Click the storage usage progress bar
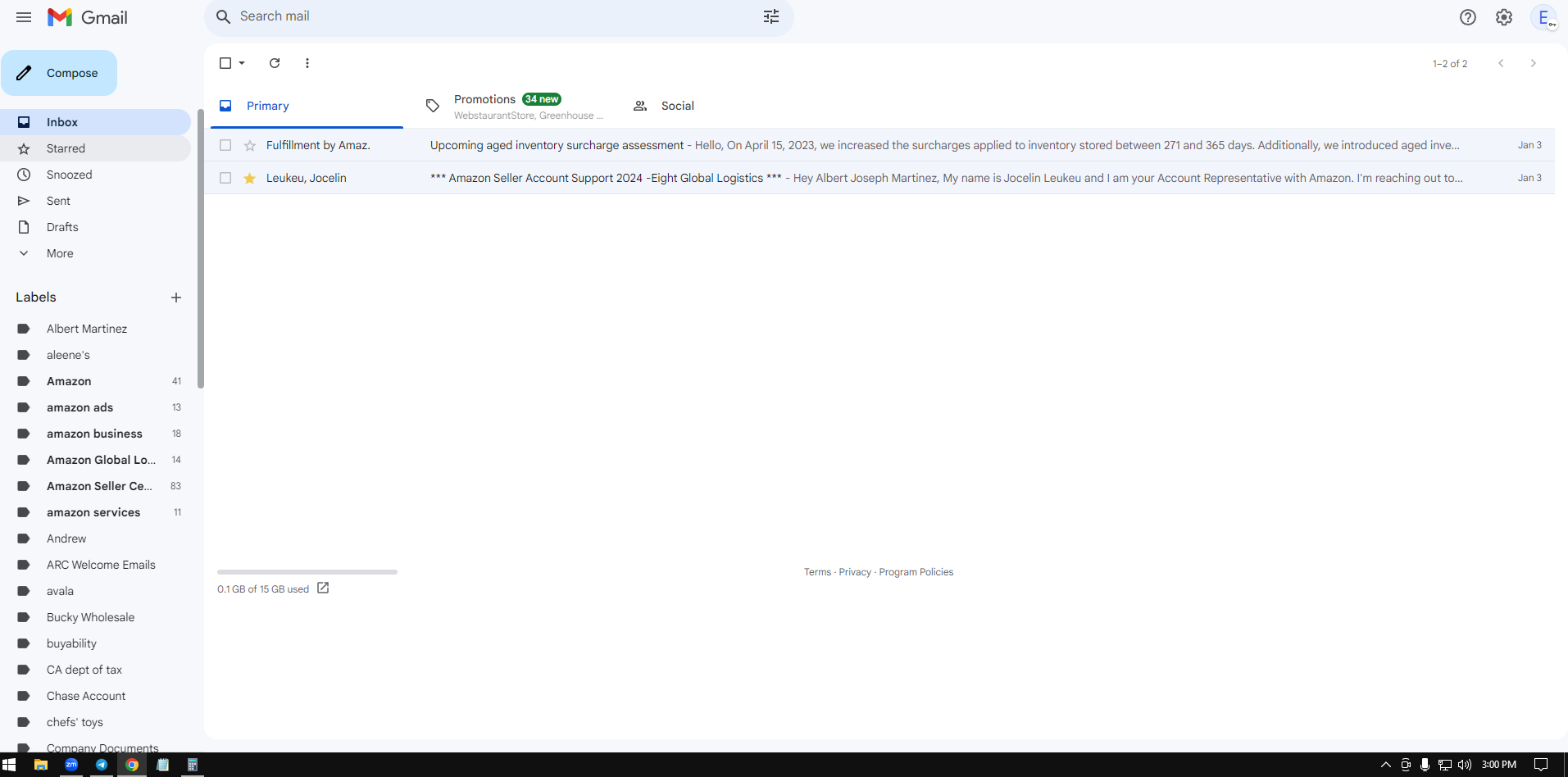 (307, 572)
